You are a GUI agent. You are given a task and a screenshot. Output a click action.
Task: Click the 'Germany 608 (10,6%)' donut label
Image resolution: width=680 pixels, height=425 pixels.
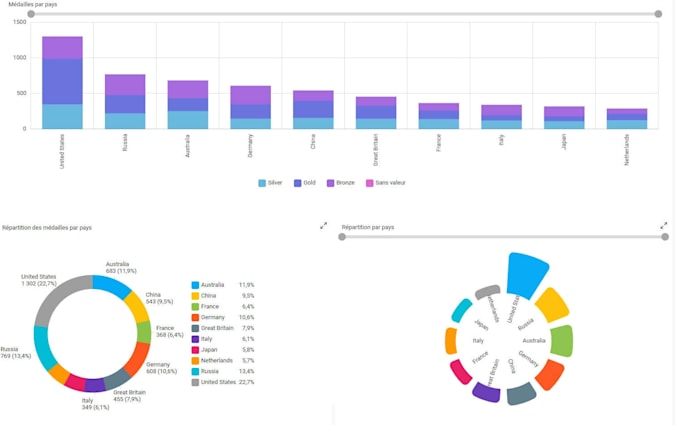pyautogui.click(x=161, y=368)
